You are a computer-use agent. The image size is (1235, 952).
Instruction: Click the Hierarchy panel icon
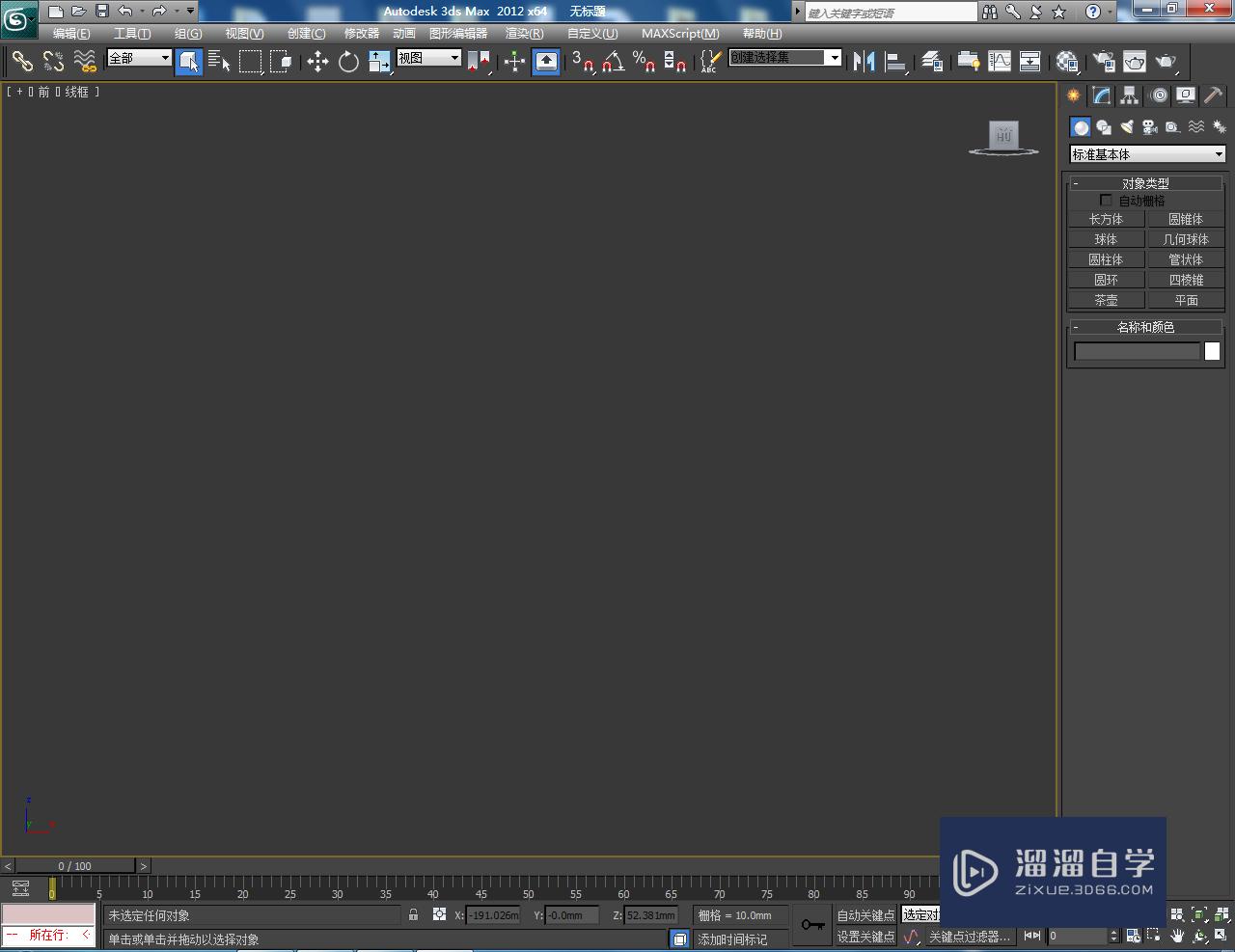click(1127, 95)
